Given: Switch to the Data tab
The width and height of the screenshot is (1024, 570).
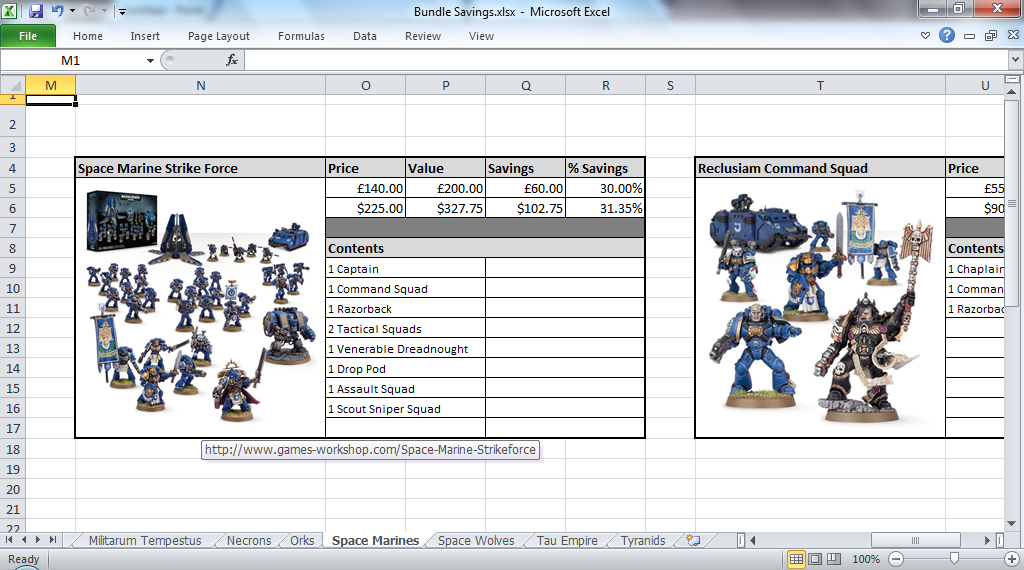Looking at the screenshot, I should coord(364,36).
